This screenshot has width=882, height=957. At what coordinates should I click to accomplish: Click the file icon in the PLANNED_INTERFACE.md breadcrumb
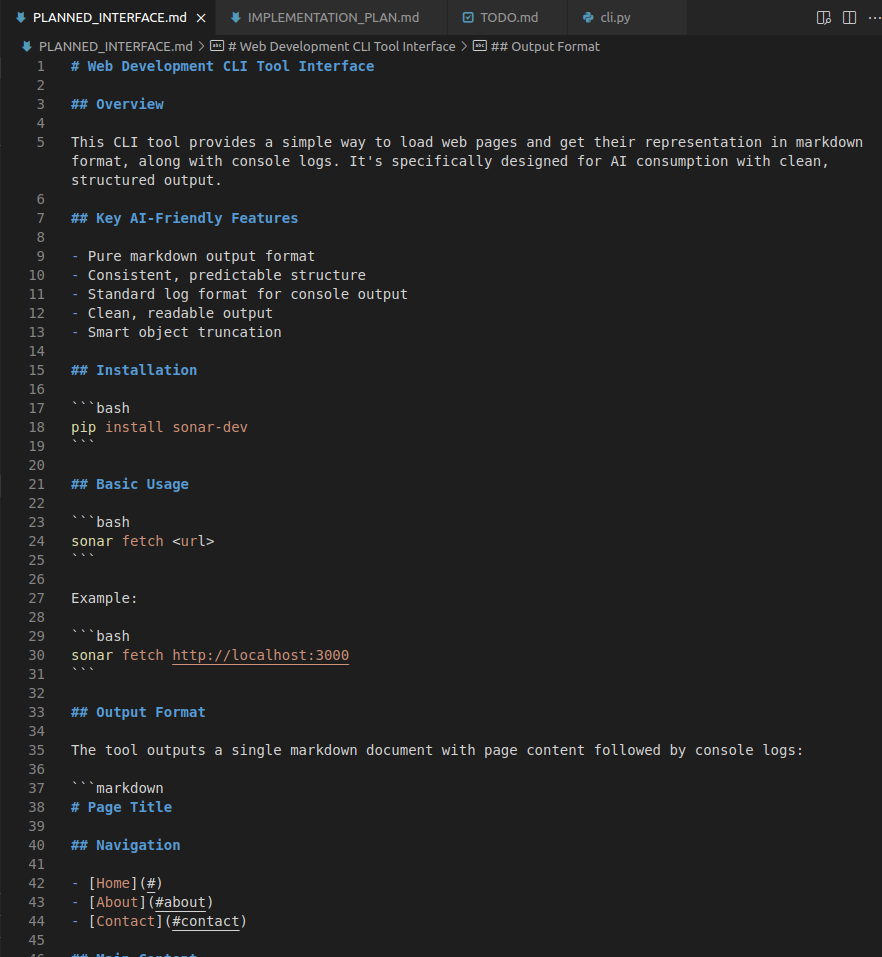[x=26, y=46]
